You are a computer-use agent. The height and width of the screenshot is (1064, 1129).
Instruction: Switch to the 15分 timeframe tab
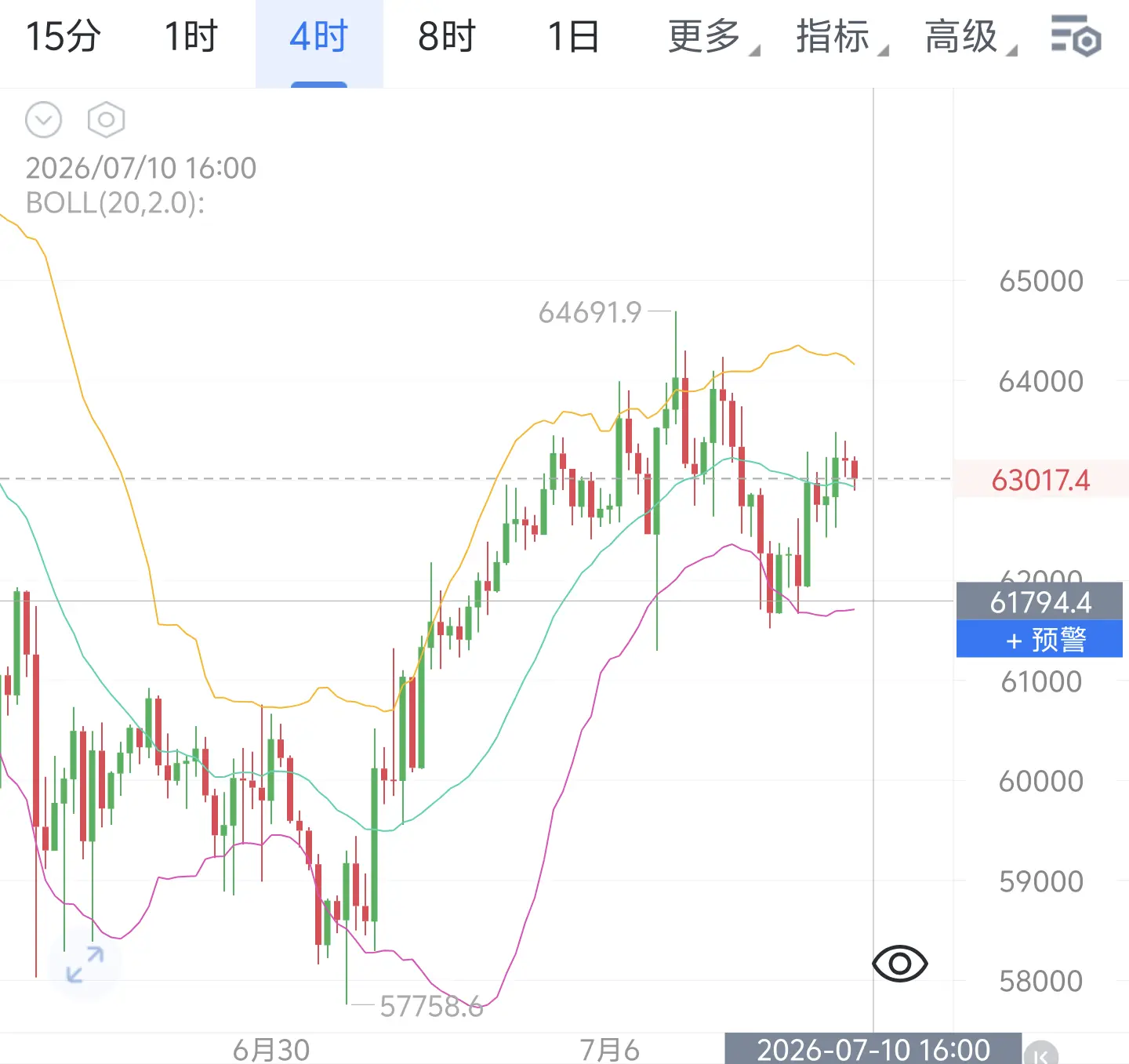pyautogui.click(x=64, y=37)
